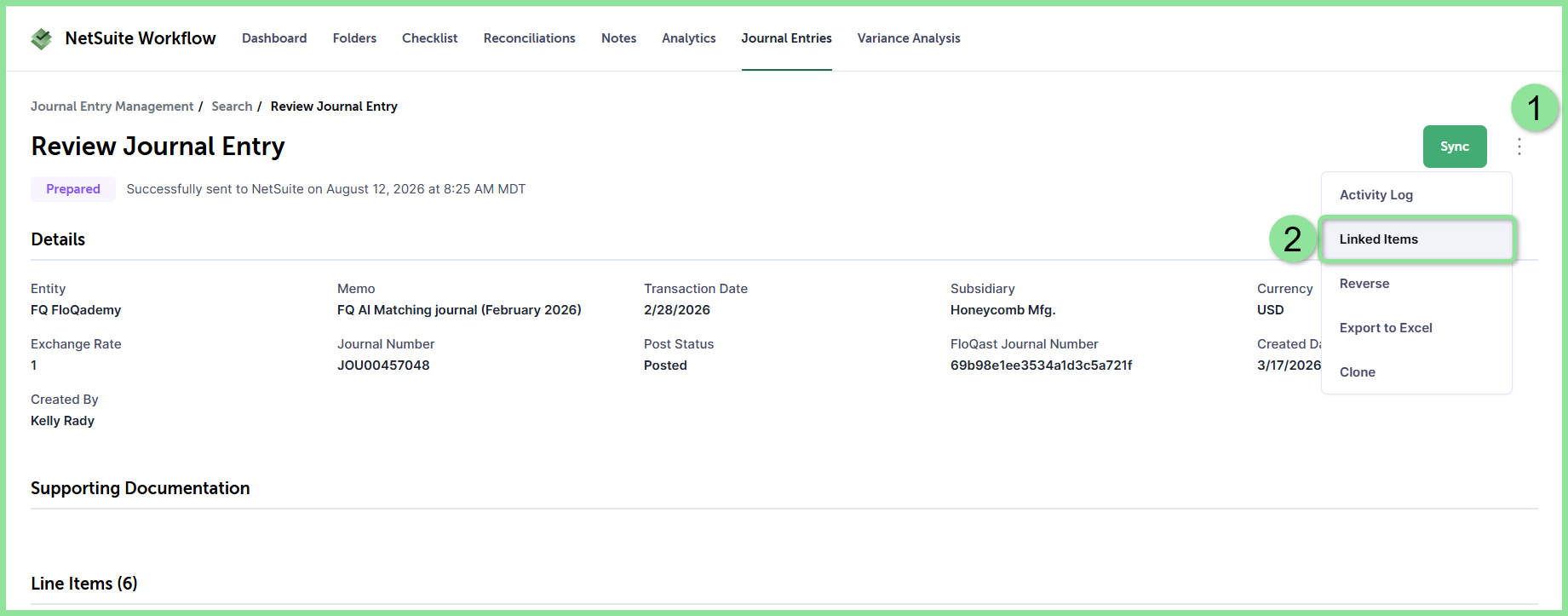Viewport: 1568px width, 616px height.
Task: Select the journal number JOU00457048
Action: pyautogui.click(x=383, y=366)
